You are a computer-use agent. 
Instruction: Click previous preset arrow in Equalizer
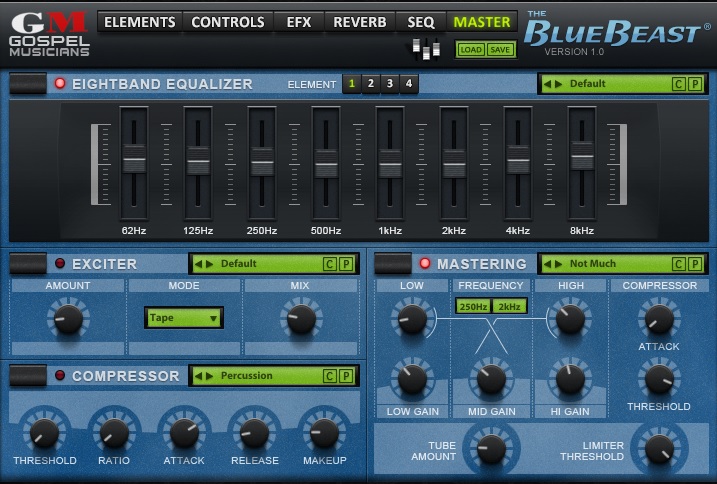click(547, 84)
